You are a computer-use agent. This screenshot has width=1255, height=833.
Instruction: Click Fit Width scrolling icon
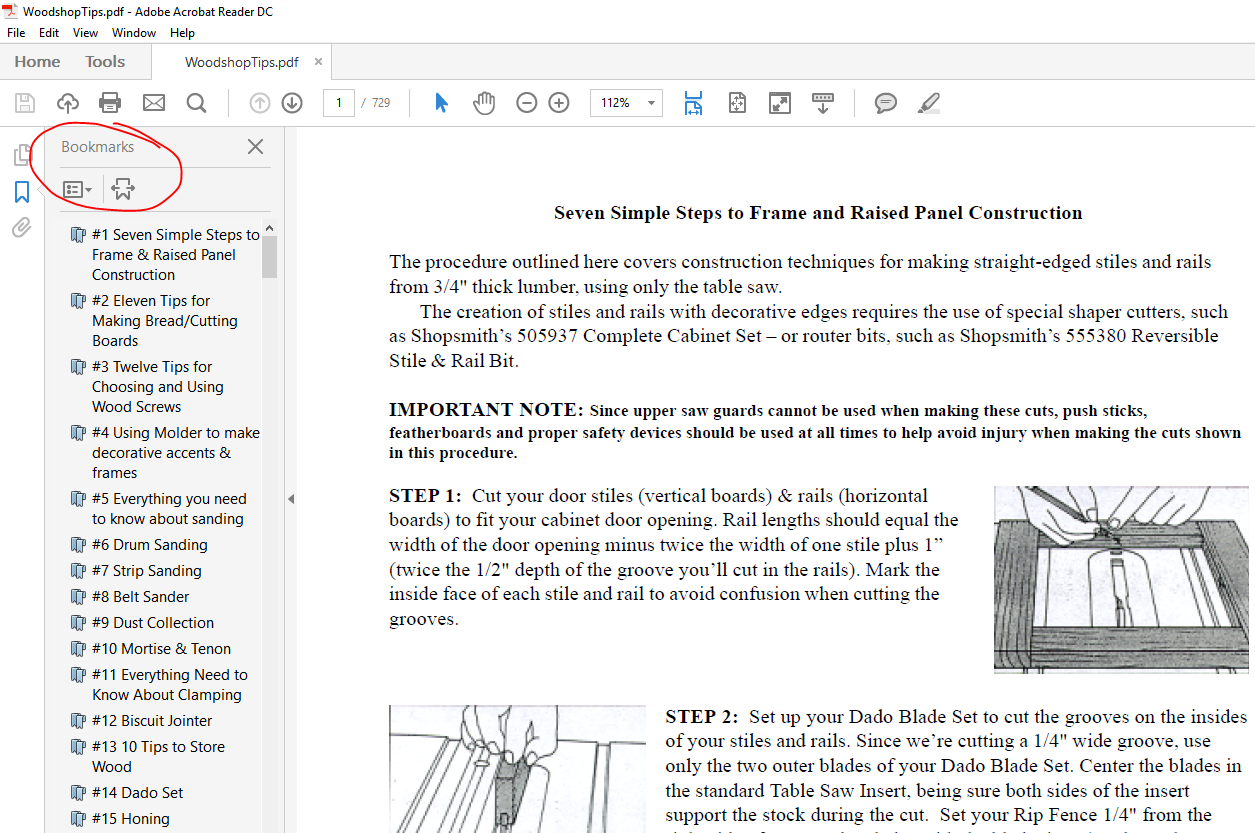pos(693,103)
